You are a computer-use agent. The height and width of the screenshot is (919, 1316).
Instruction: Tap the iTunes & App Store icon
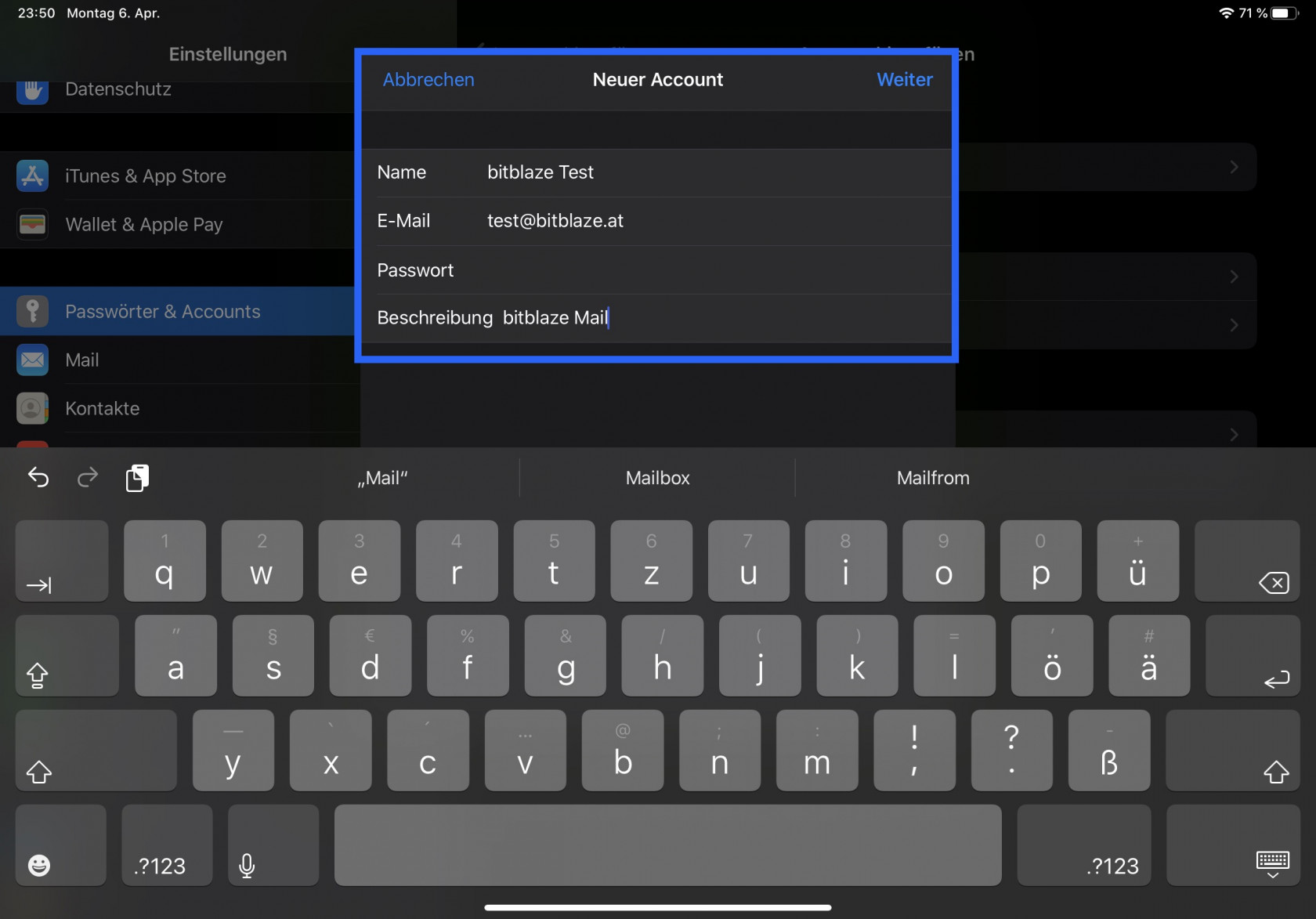32,175
